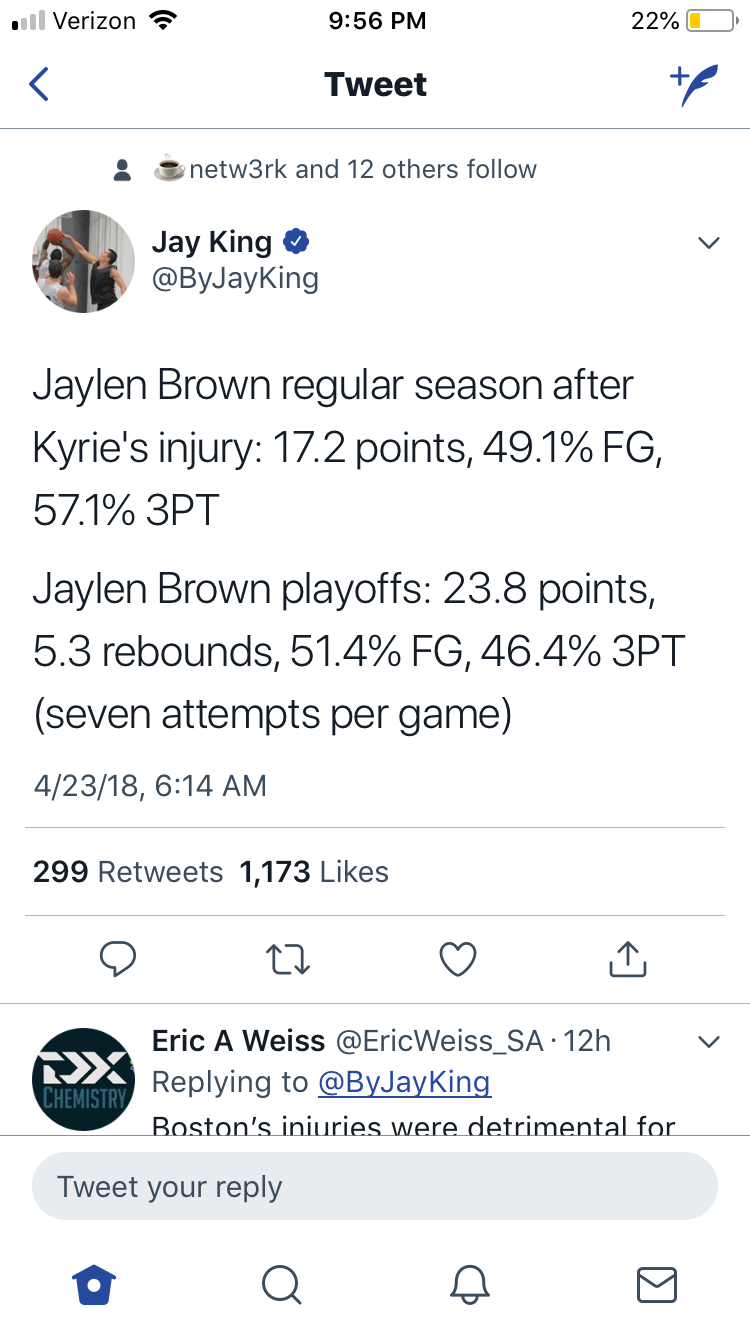750x1334 pixels.
Task: Open the netw3rk and 12 others follow text
Action: 346,169
